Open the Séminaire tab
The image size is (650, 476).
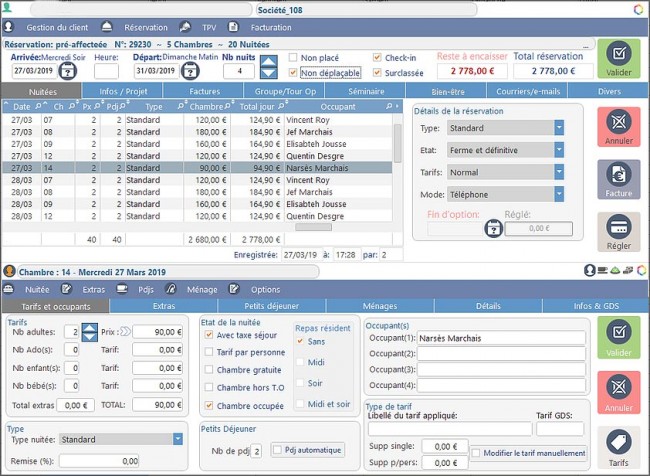pos(366,91)
